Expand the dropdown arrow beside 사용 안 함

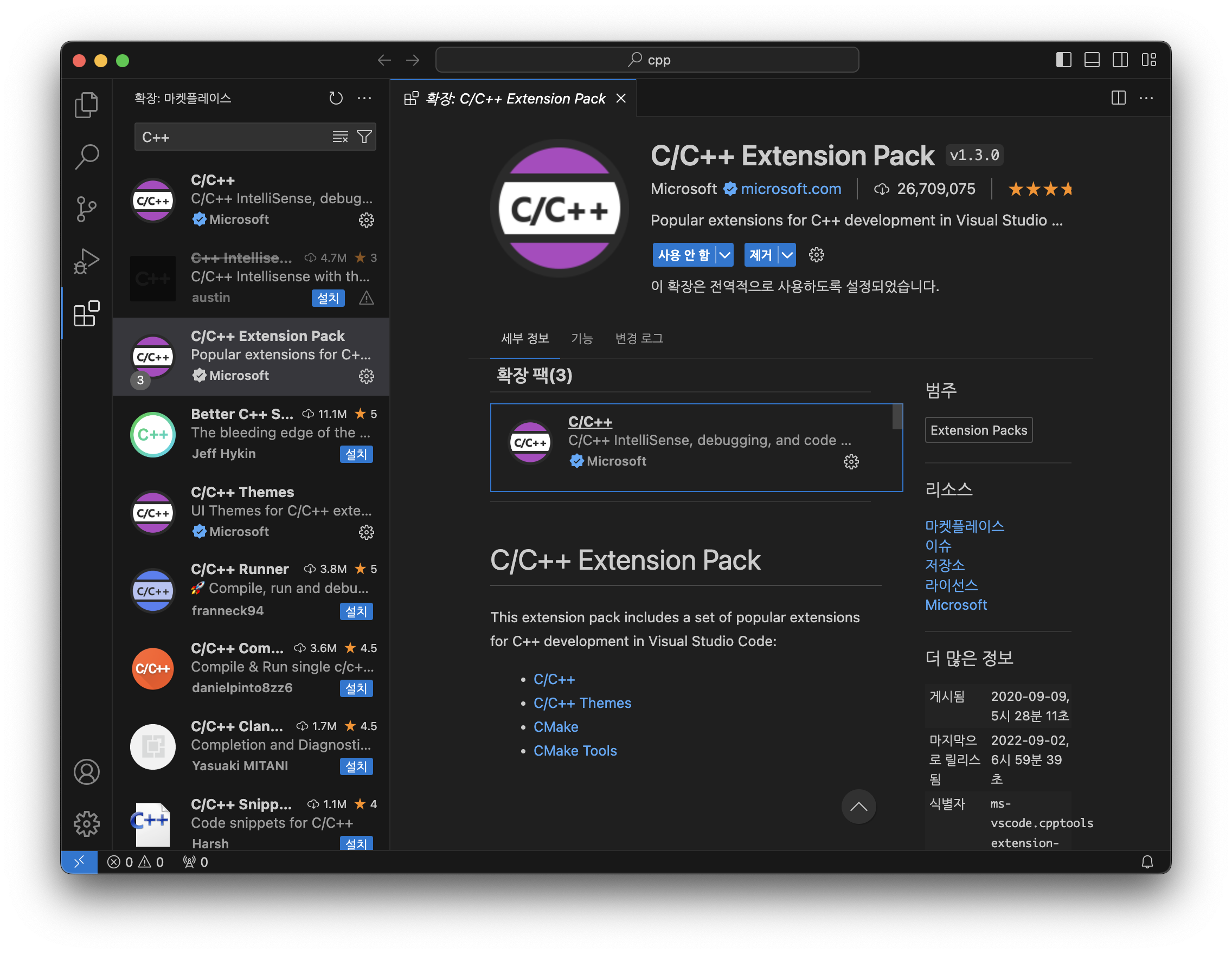(725, 255)
